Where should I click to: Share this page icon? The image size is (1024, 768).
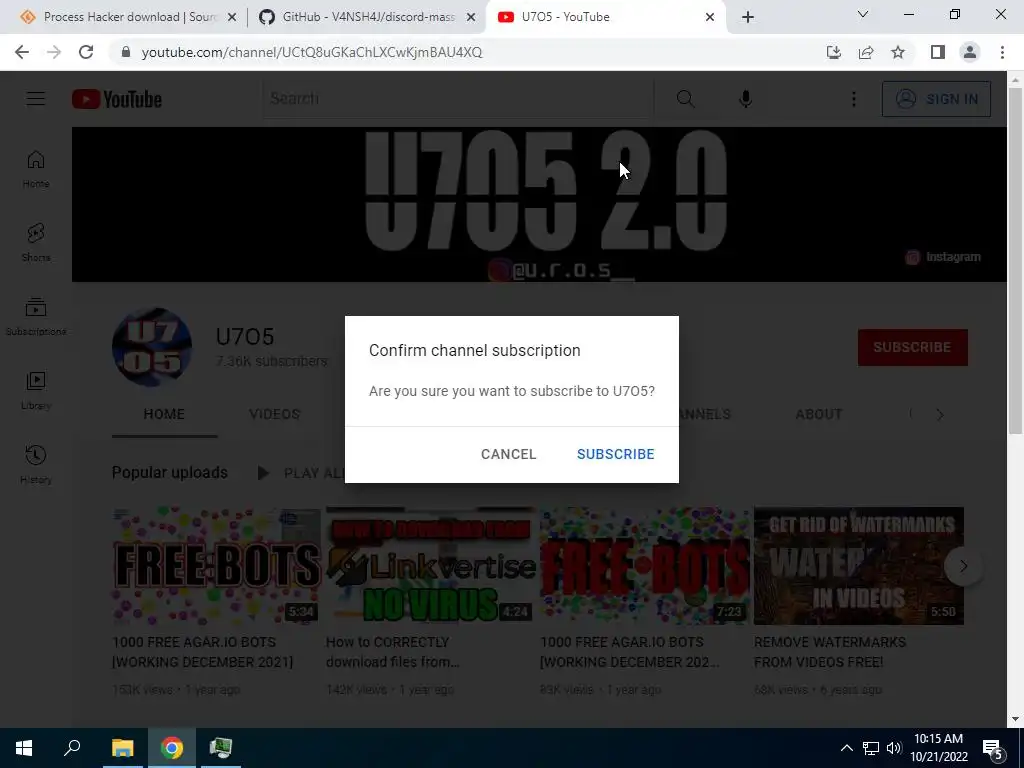866,52
